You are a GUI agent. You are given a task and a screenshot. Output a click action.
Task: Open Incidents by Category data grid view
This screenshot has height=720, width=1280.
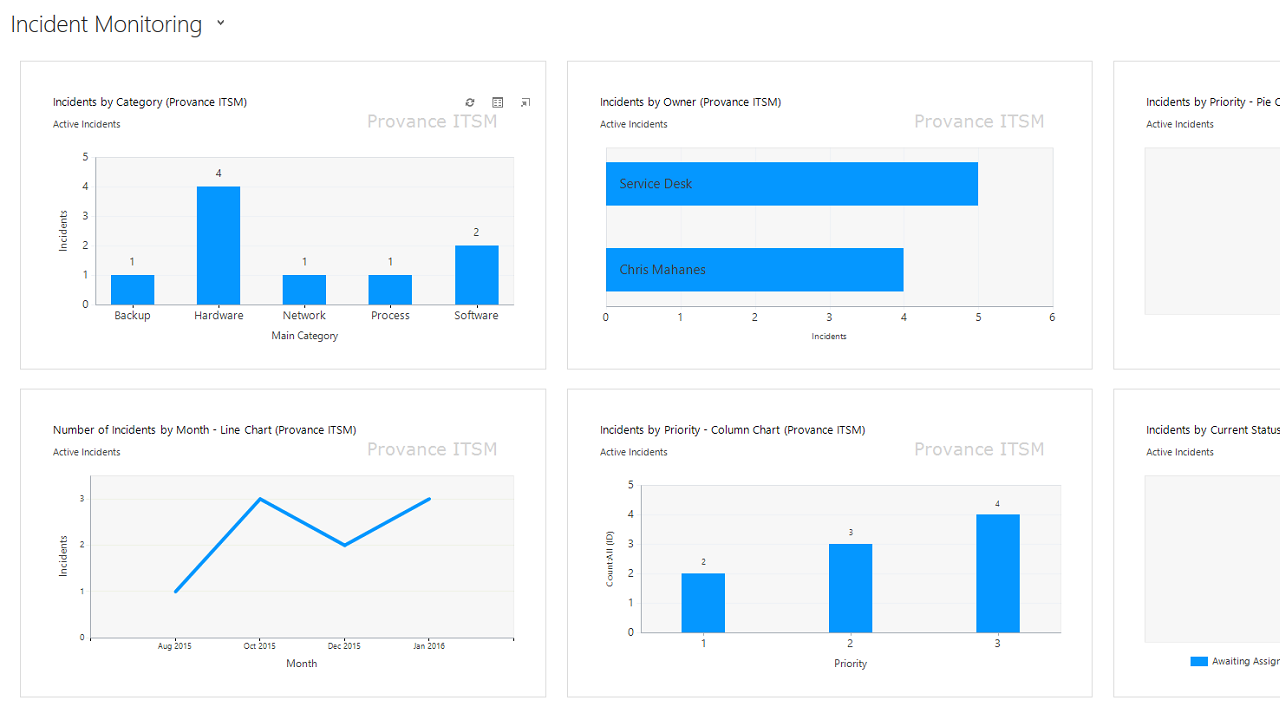click(497, 102)
